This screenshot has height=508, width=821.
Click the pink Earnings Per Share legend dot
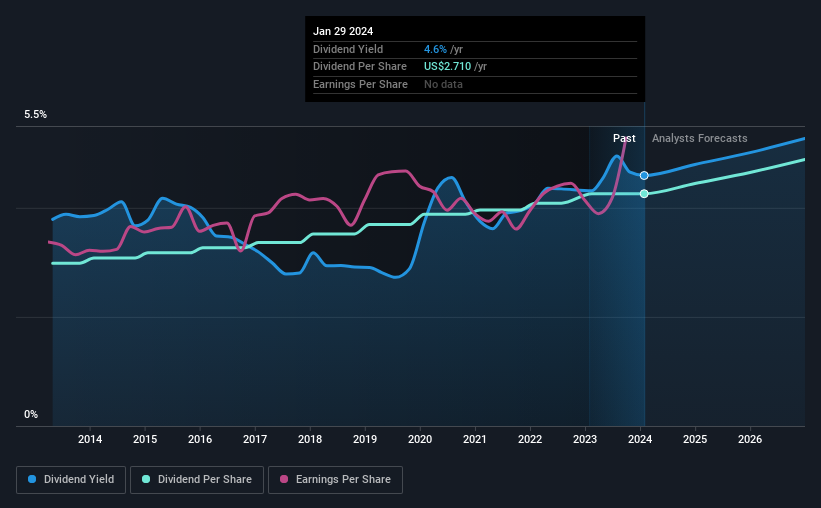284,479
